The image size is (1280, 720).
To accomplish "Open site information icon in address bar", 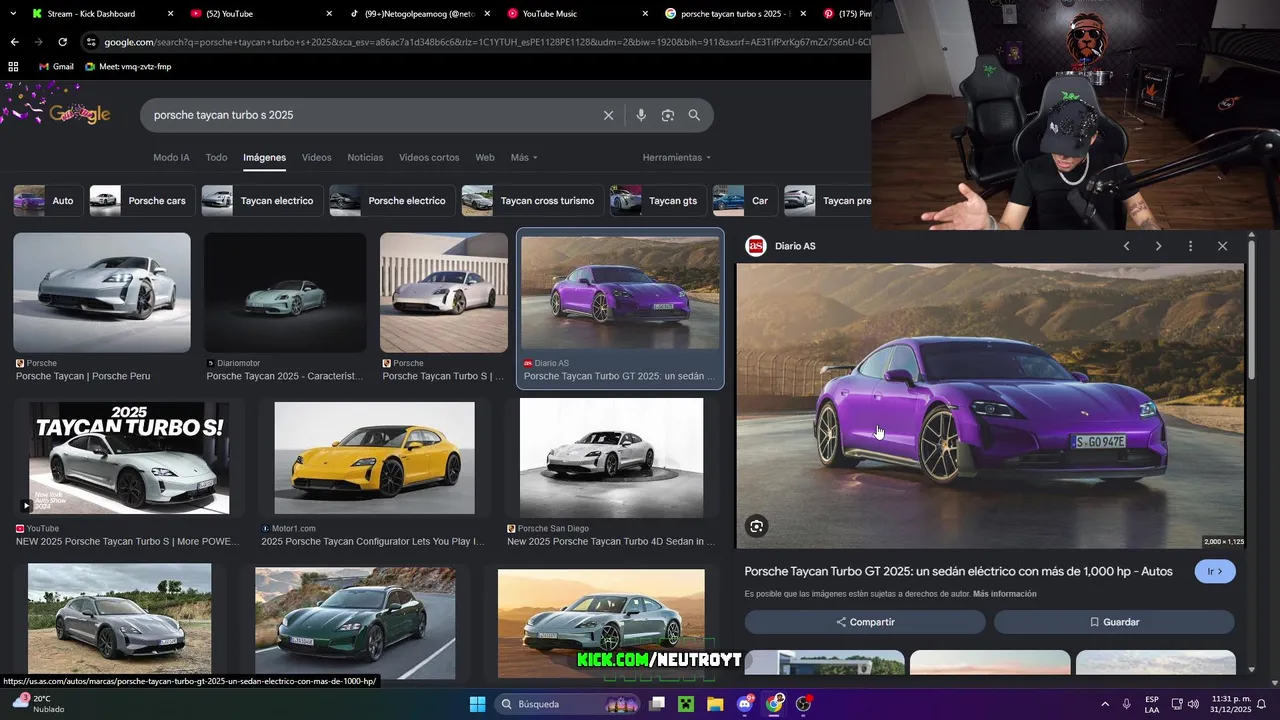I will (x=91, y=42).
